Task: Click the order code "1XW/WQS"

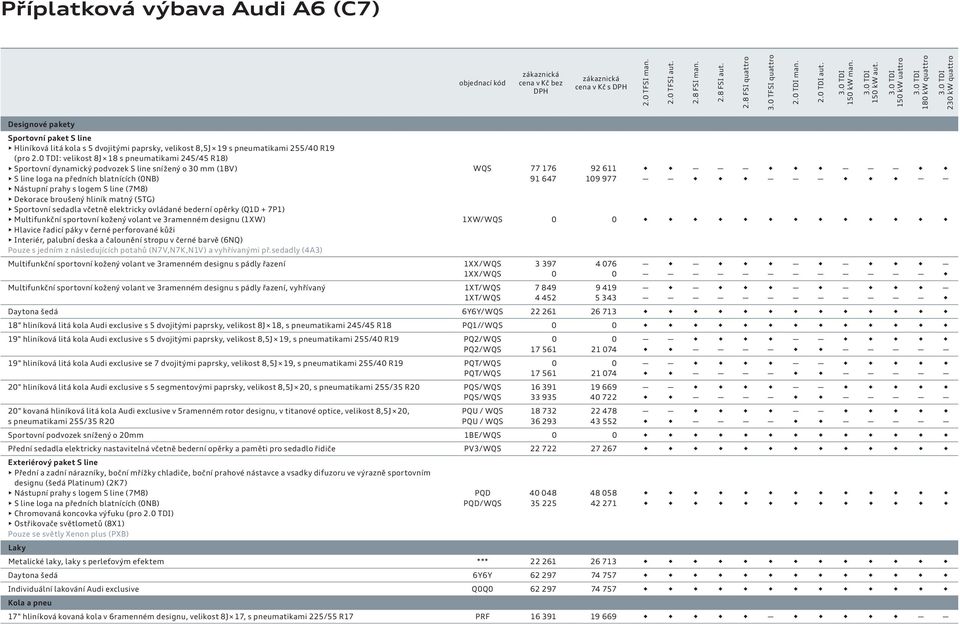Action: (x=482, y=219)
